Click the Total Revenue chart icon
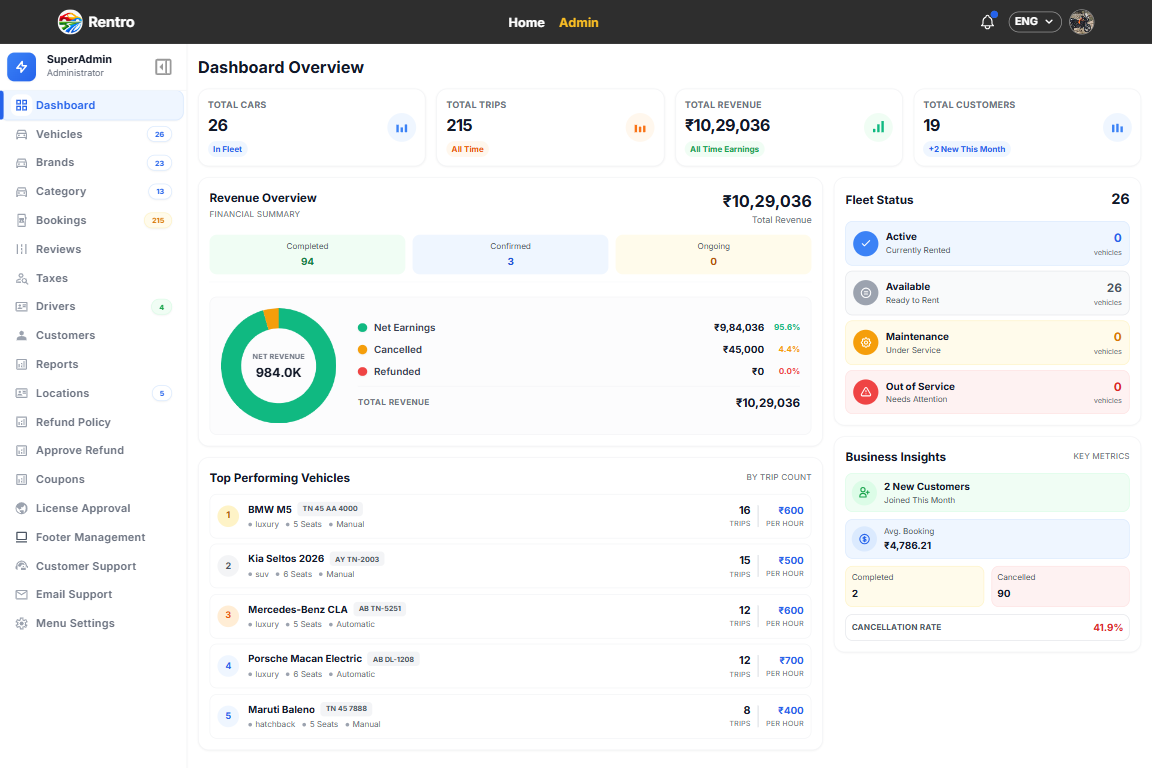1153x768 pixels. pos(879,127)
